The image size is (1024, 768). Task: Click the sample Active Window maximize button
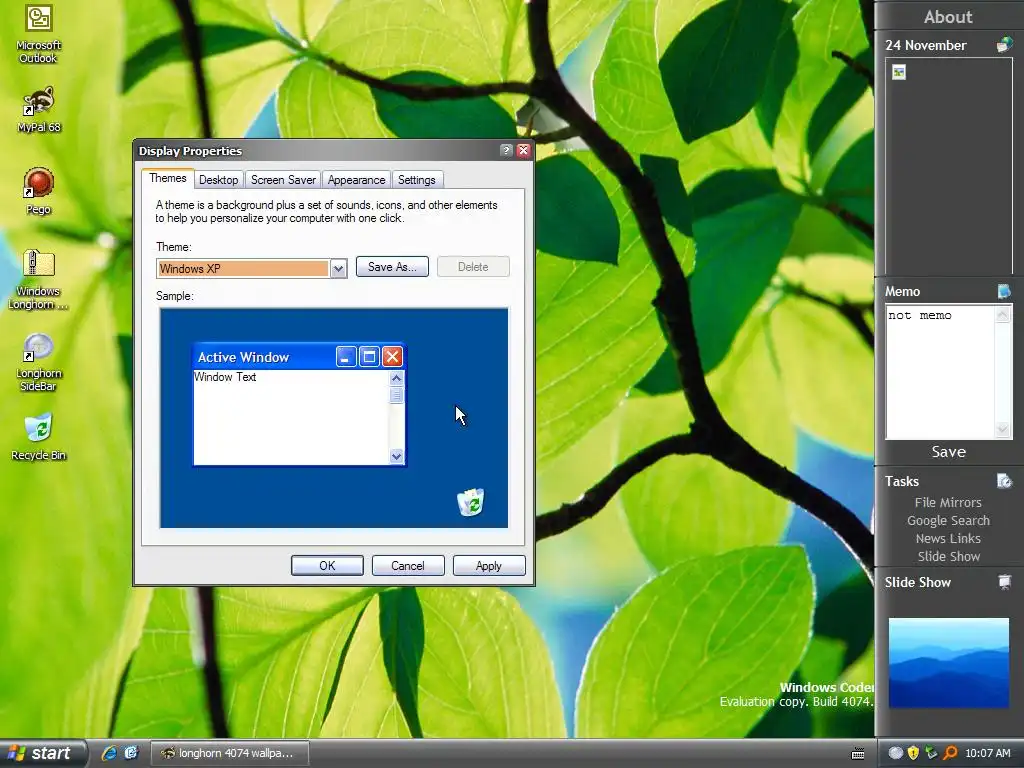[369, 357]
